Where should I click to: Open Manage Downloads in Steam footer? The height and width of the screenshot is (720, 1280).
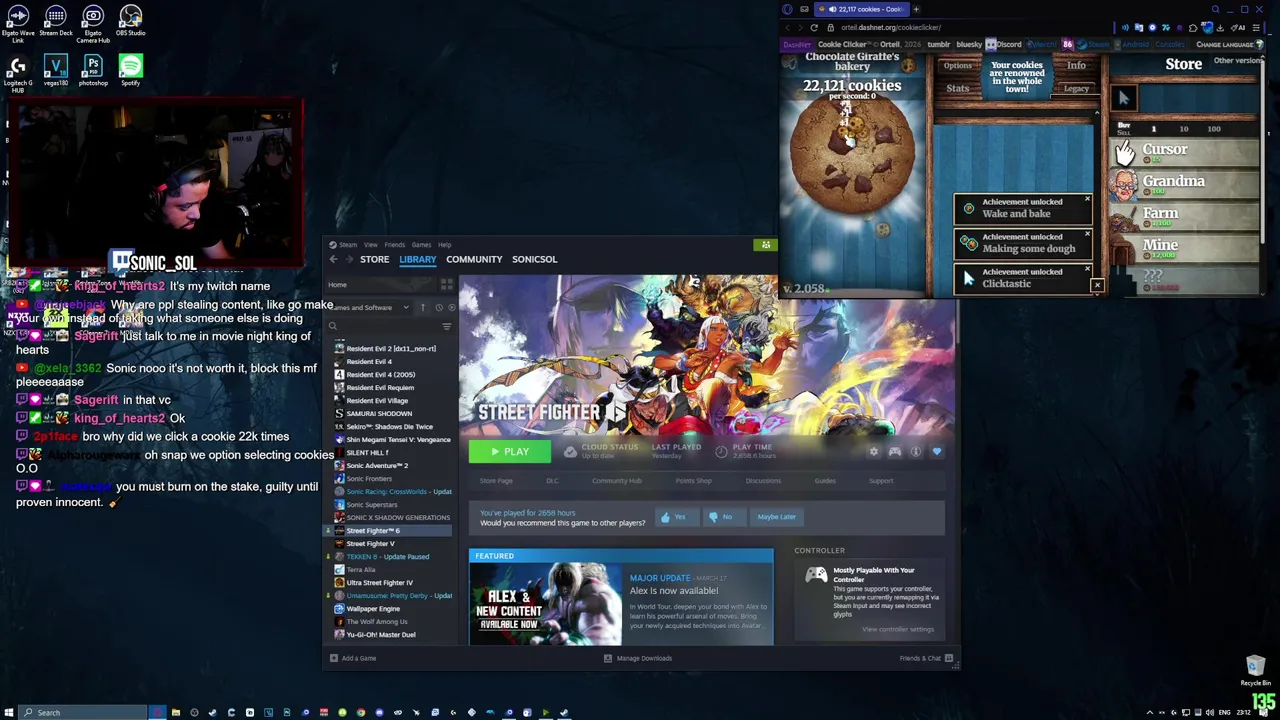tap(638, 658)
